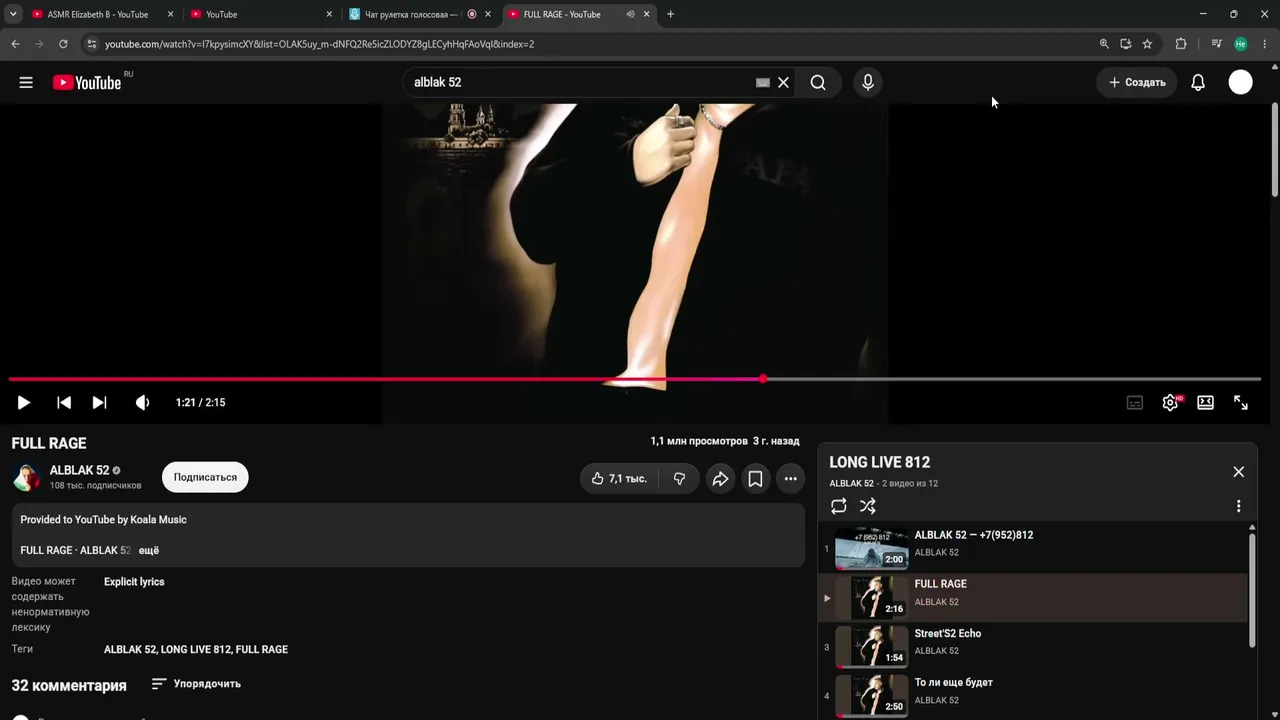Open the account avatar menu
1280x720 pixels.
tap(1241, 83)
